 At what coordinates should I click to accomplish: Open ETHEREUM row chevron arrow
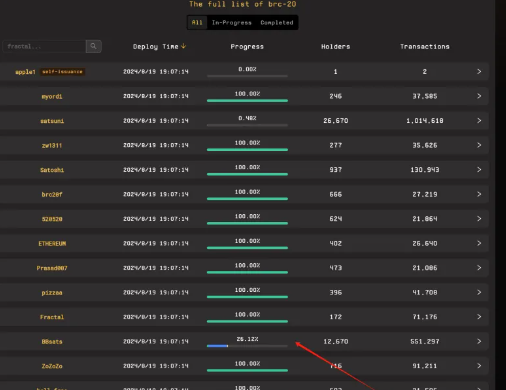[x=479, y=243]
